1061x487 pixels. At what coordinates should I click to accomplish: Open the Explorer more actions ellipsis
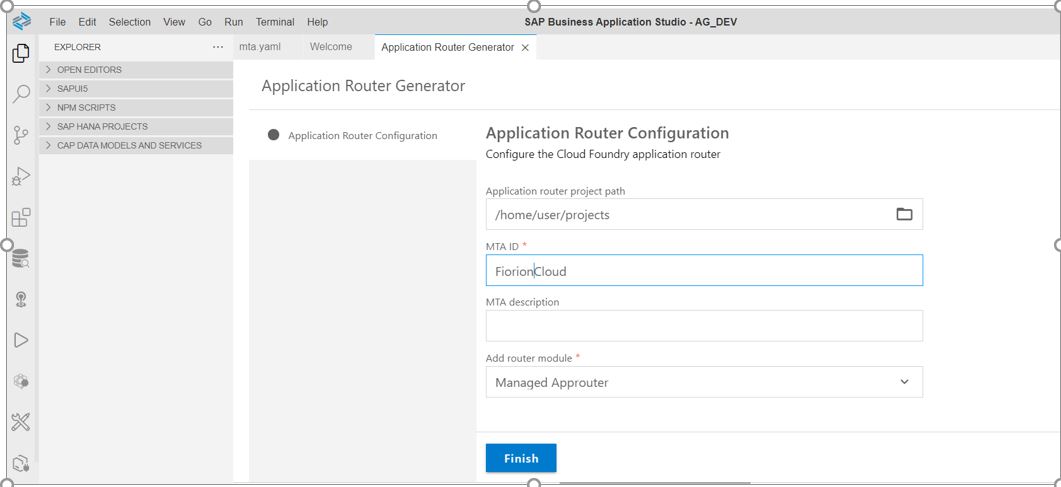pyautogui.click(x=218, y=47)
